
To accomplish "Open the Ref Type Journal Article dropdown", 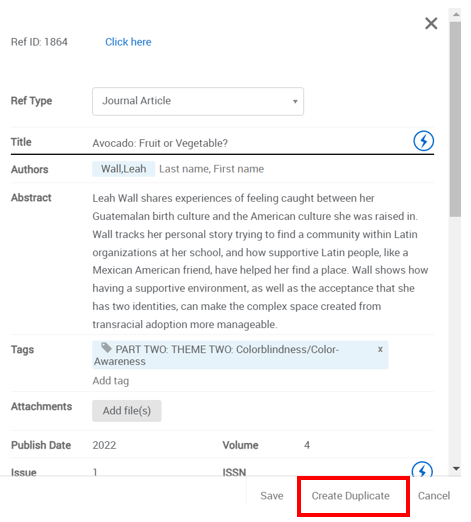I will 198,101.
